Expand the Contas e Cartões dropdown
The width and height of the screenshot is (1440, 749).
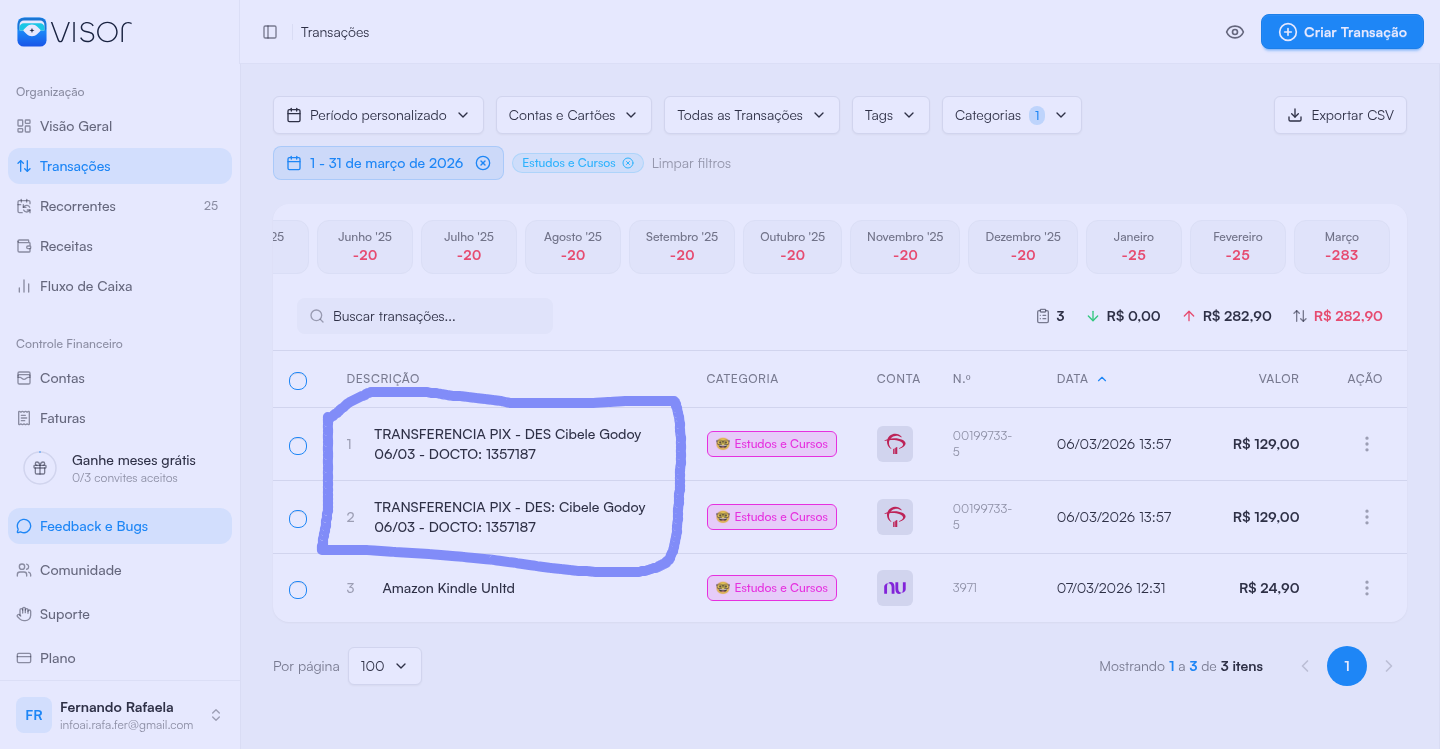(x=573, y=115)
